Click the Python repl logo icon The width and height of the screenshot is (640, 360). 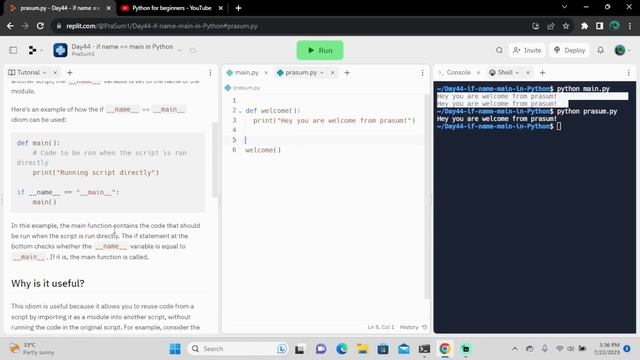click(x=60, y=50)
